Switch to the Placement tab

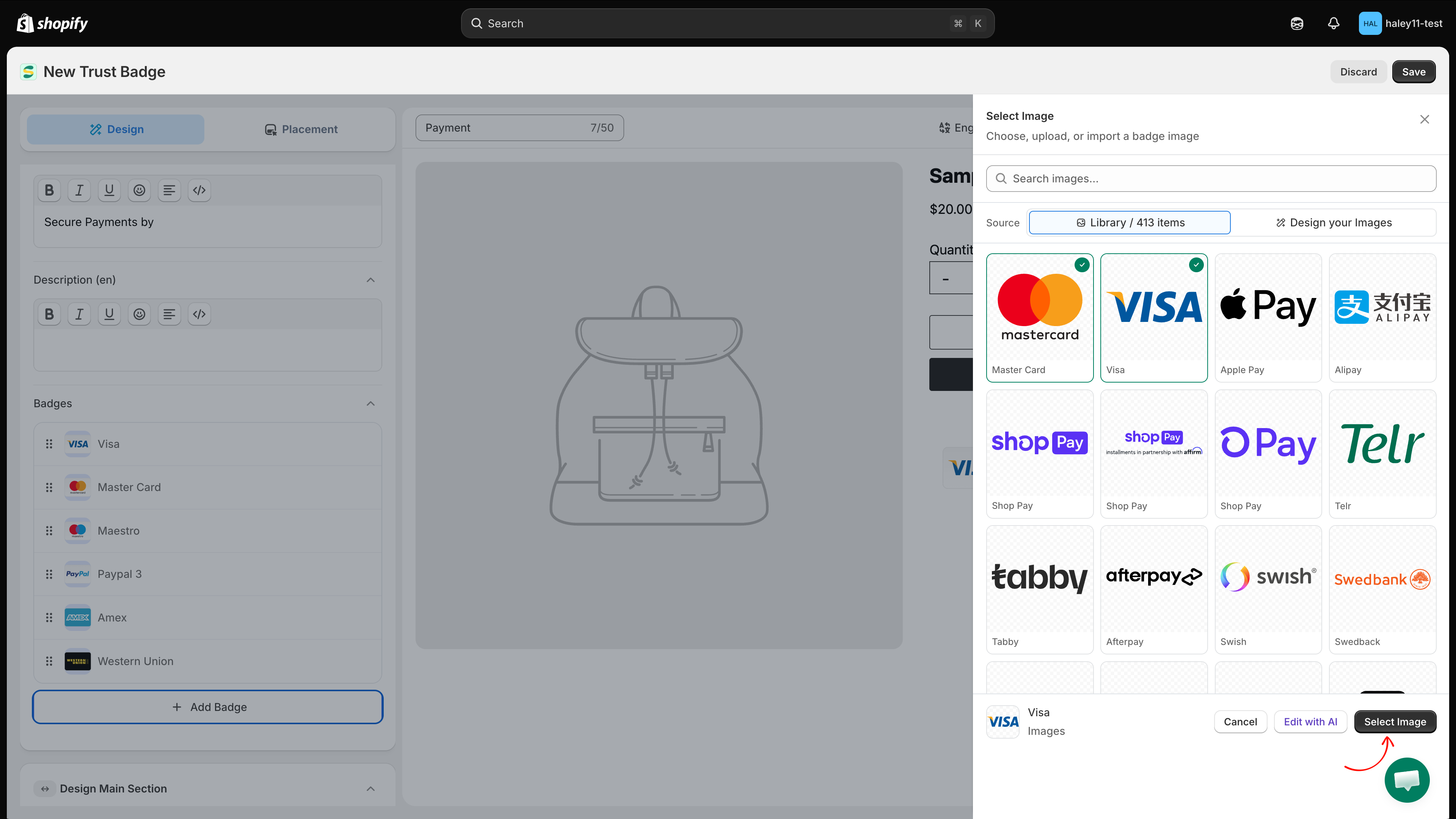(301, 129)
